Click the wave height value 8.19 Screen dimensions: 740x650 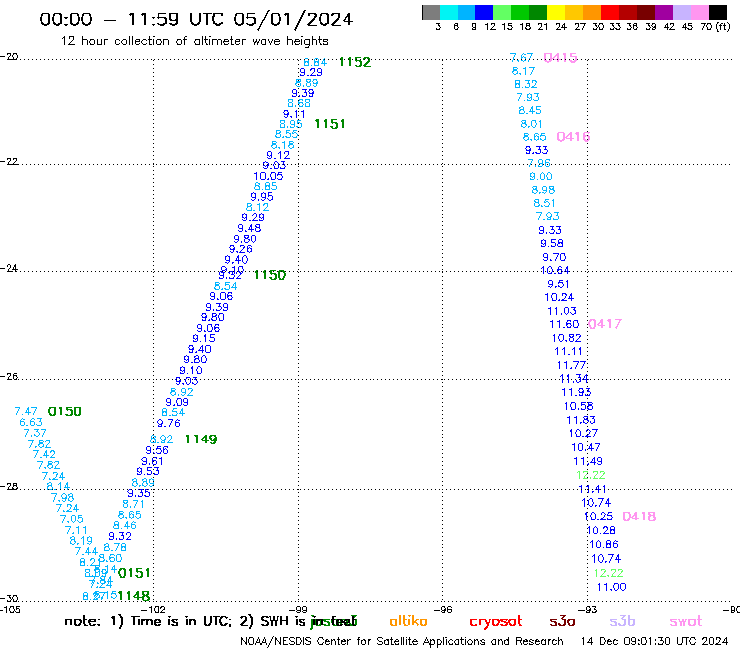click(x=81, y=540)
